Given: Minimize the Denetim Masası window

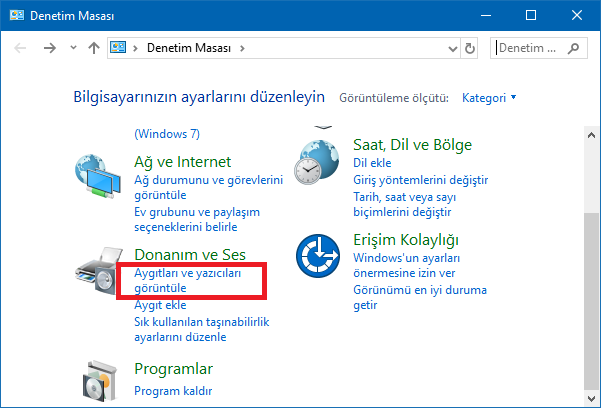Looking at the screenshot, I should (x=486, y=15).
